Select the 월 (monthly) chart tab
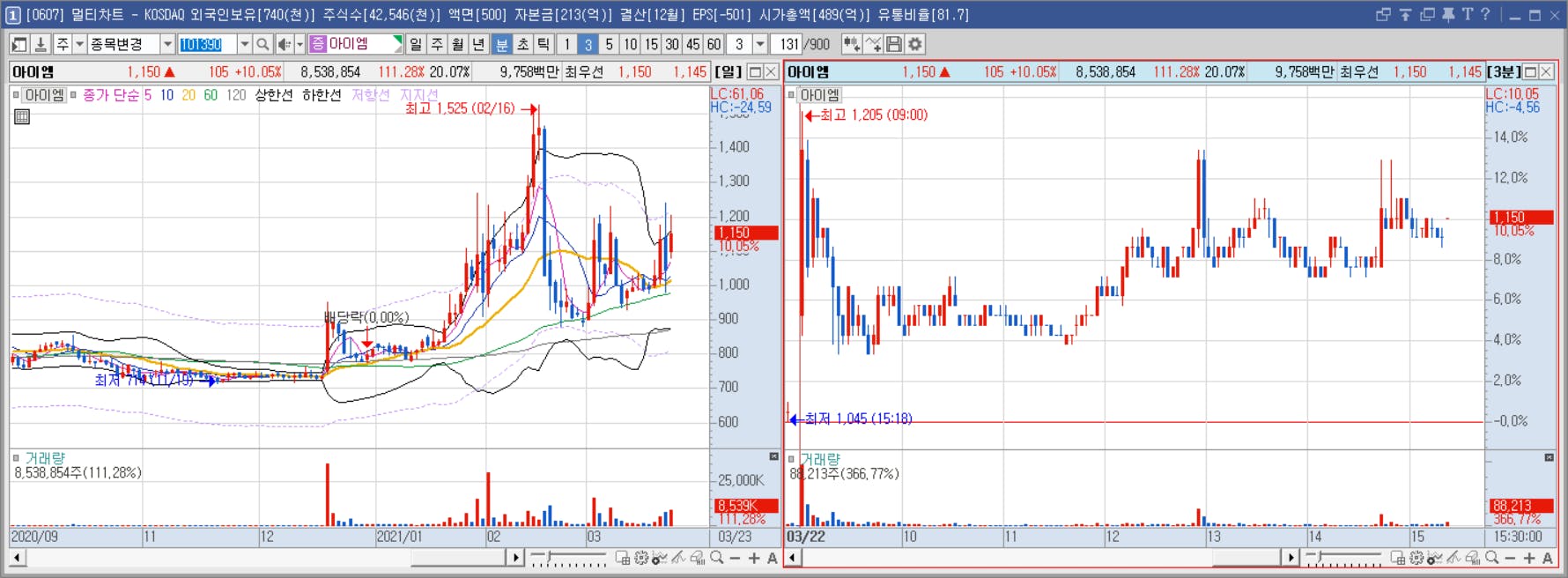The height and width of the screenshot is (578, 1568). (x=458, y=44)
